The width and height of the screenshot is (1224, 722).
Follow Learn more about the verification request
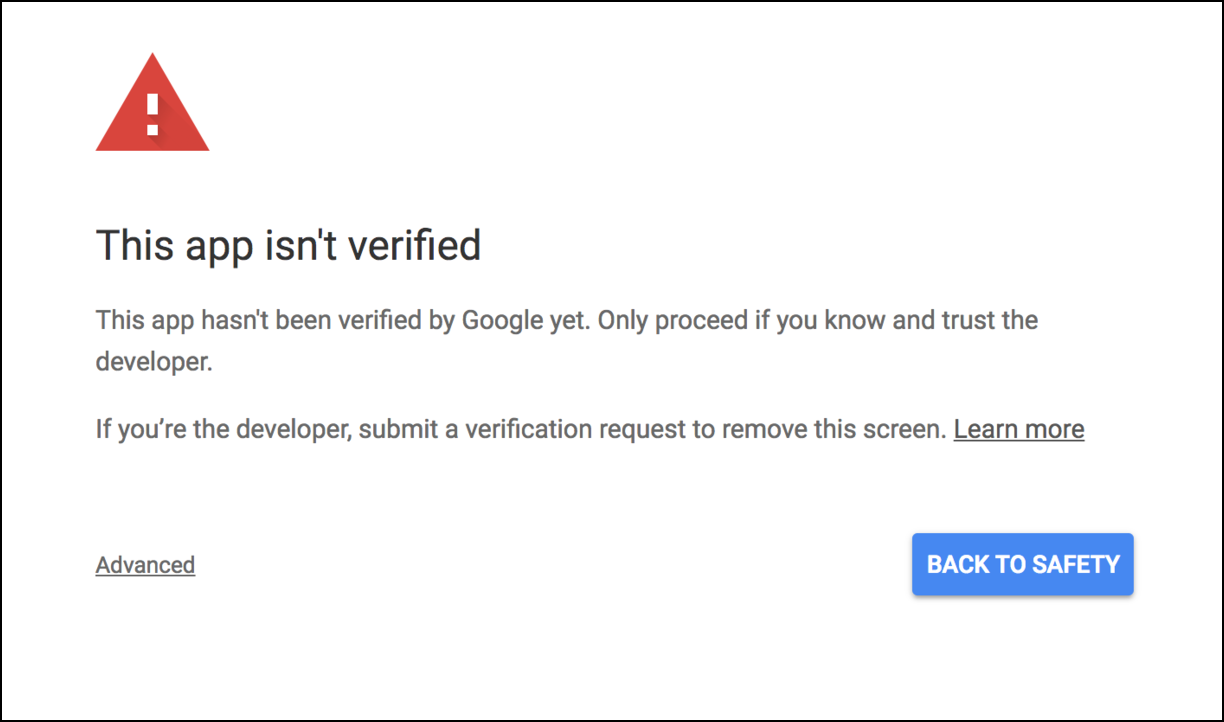pos(1019,429)
